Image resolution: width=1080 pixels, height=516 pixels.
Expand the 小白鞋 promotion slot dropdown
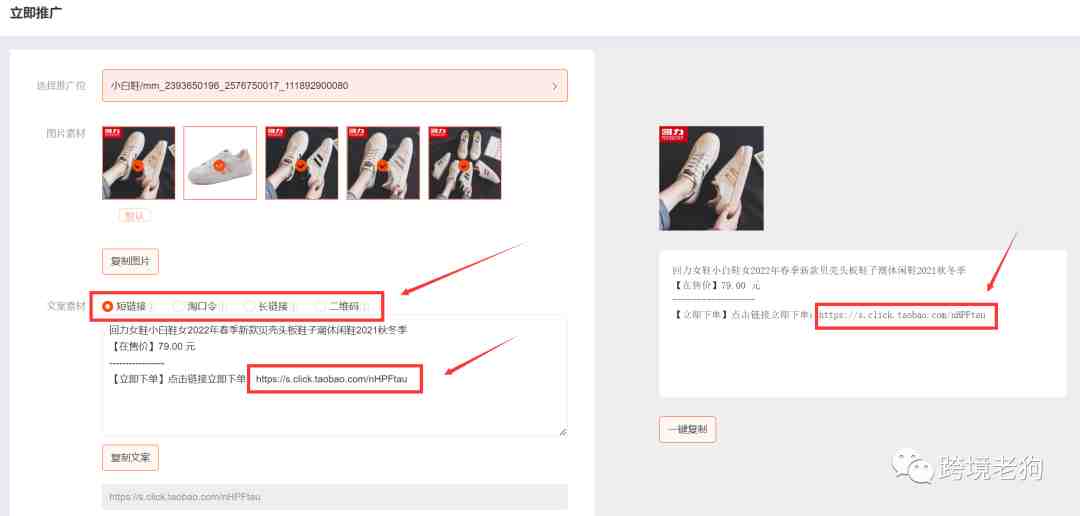pos(335,85)
